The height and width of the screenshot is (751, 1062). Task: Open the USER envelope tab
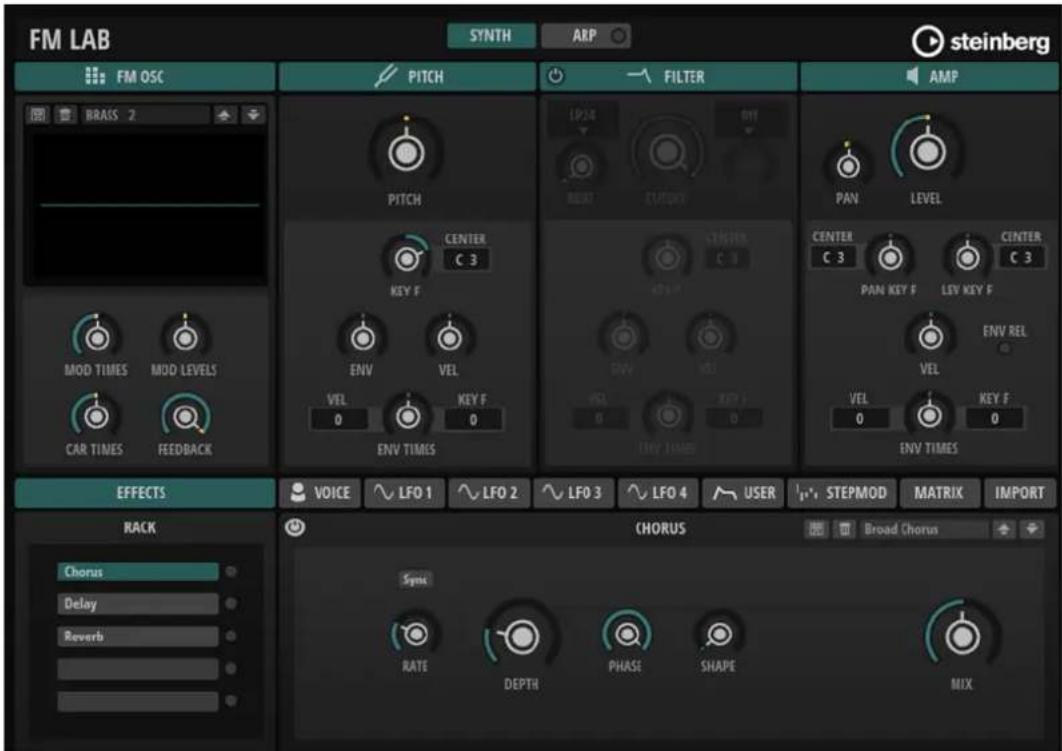click(743, 492)
